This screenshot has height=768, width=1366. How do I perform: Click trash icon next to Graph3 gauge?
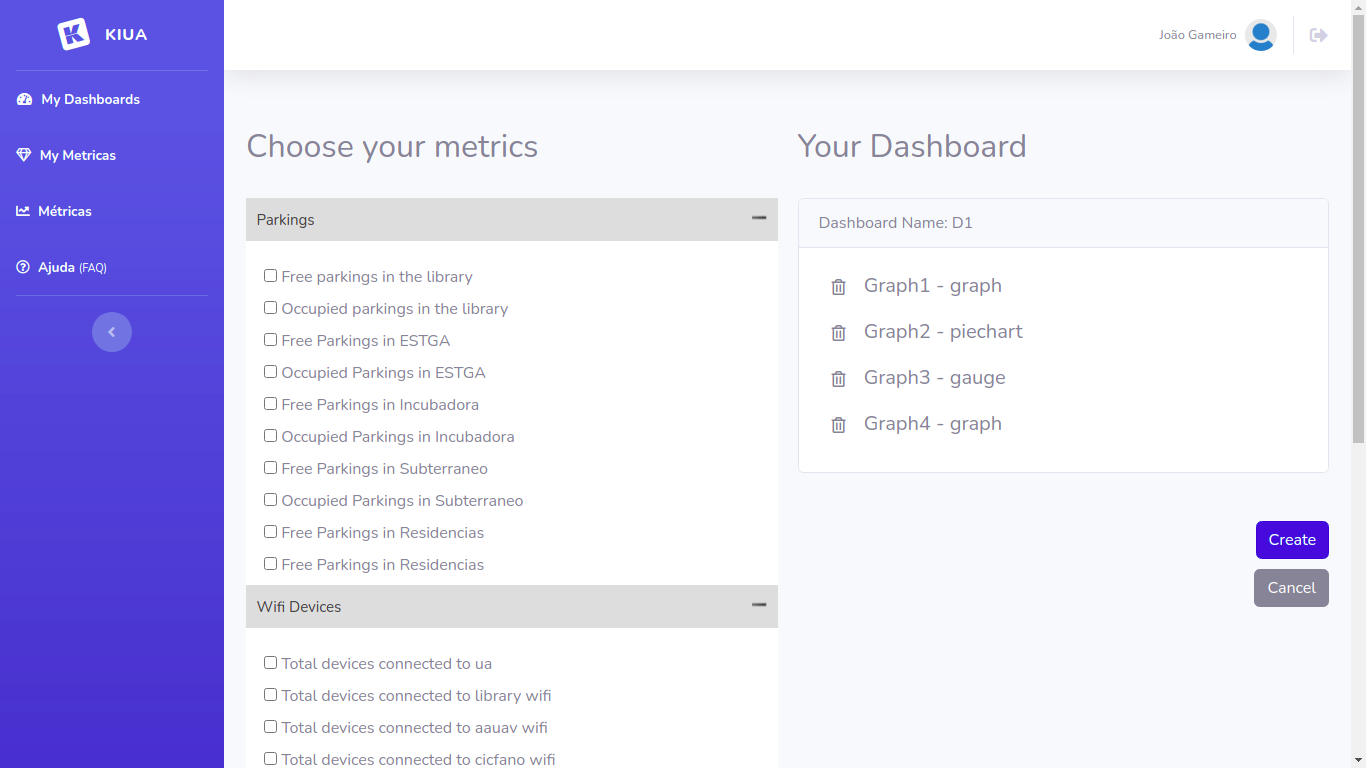(839, 379)
